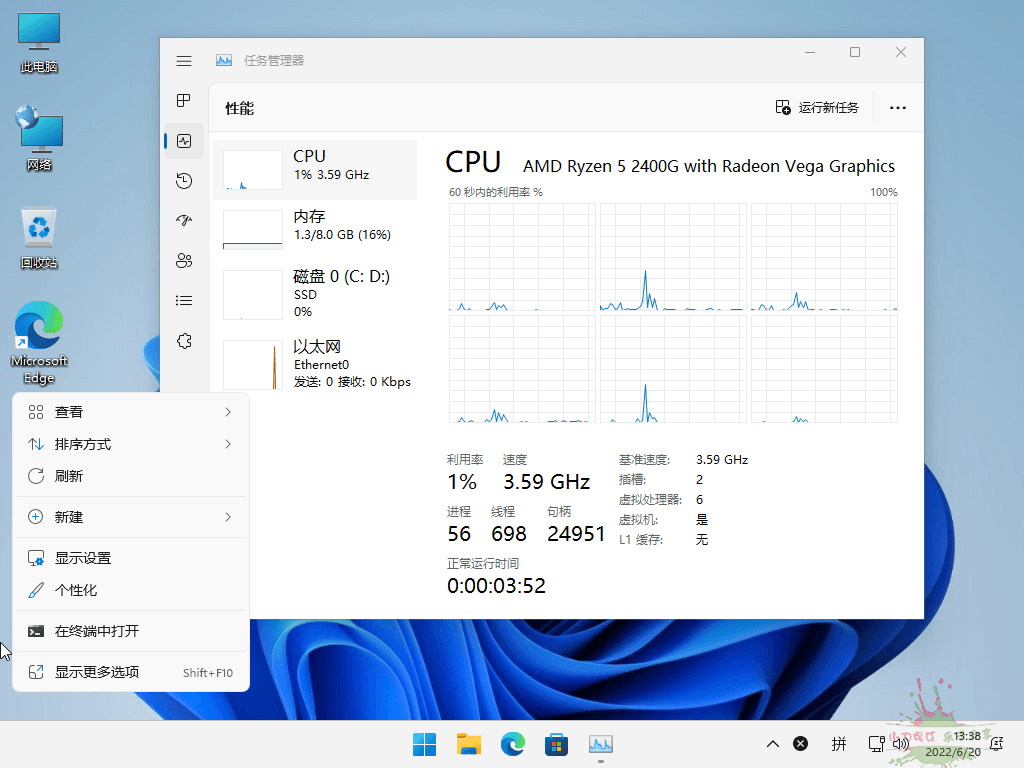Select 个性化 in the context menu
Screen dimensions: 1024x768
130,590
